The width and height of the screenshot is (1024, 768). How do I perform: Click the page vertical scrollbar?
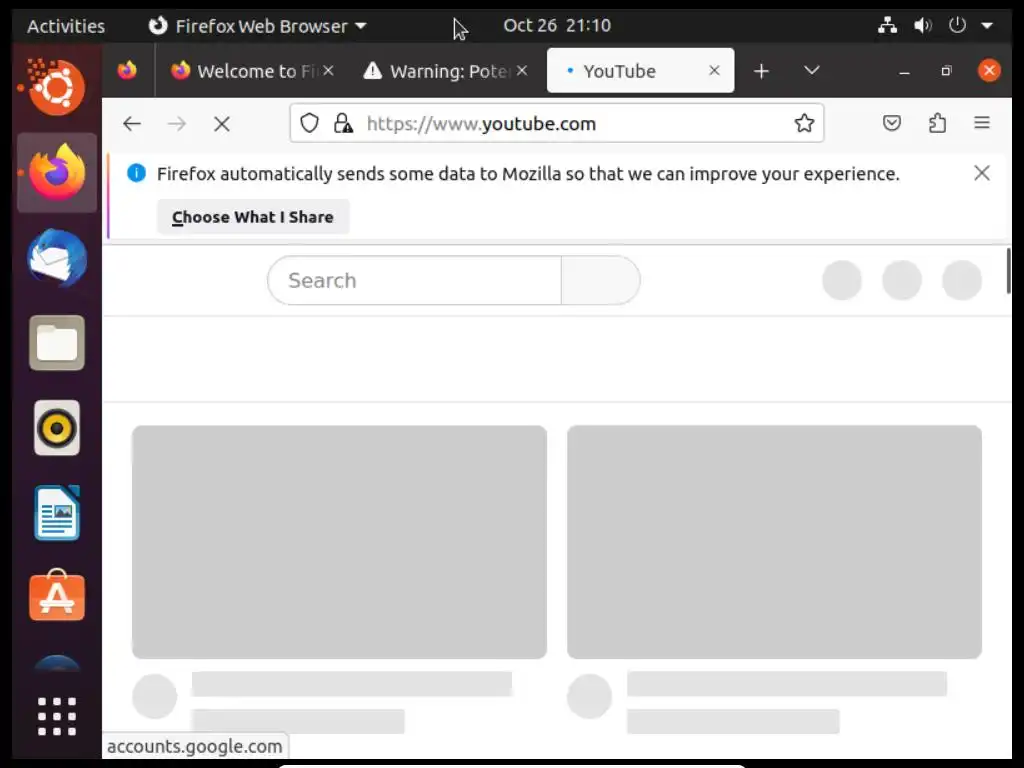click(1008, 270)
